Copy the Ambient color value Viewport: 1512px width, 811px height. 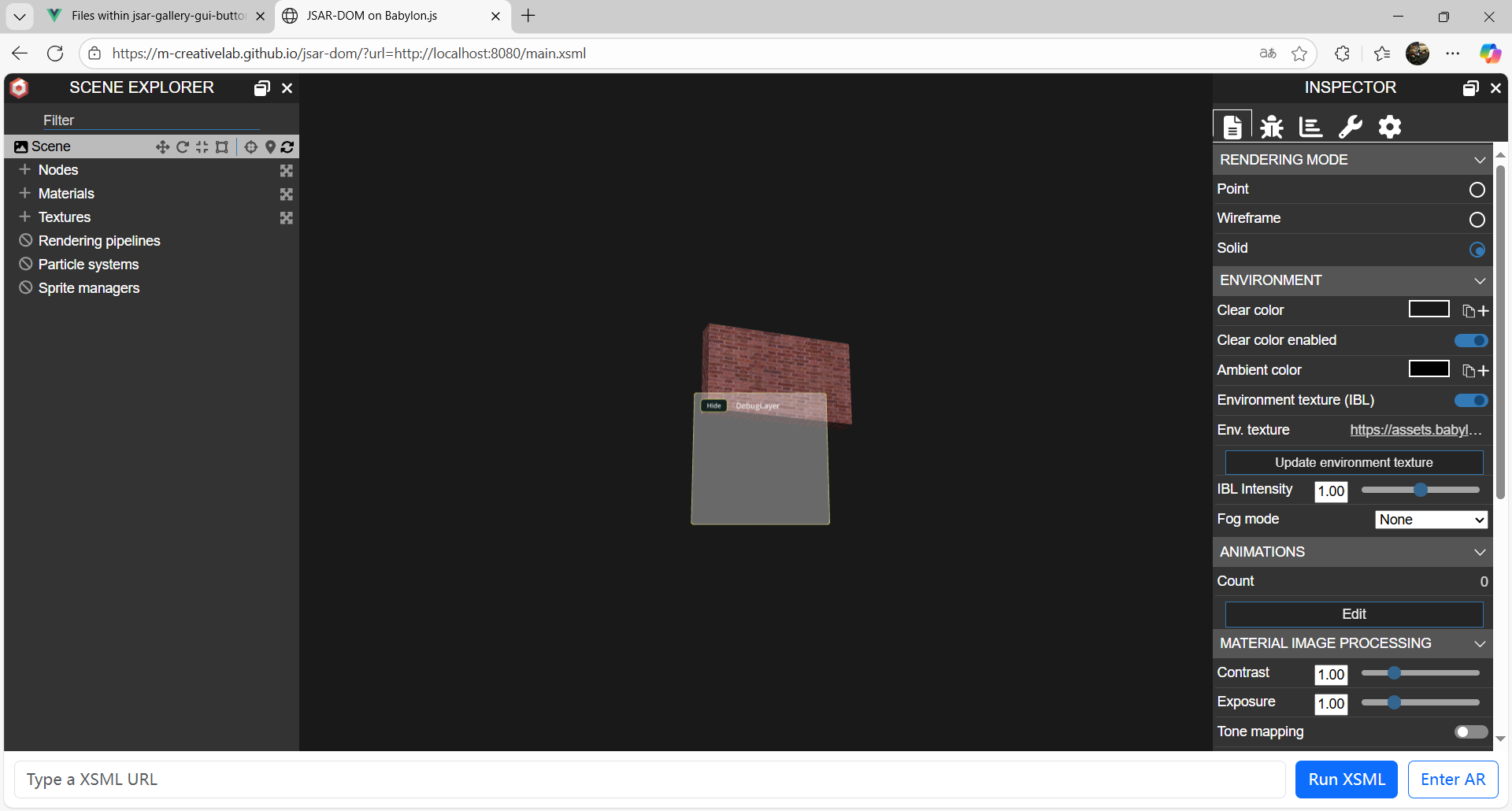coord(1469,371)
